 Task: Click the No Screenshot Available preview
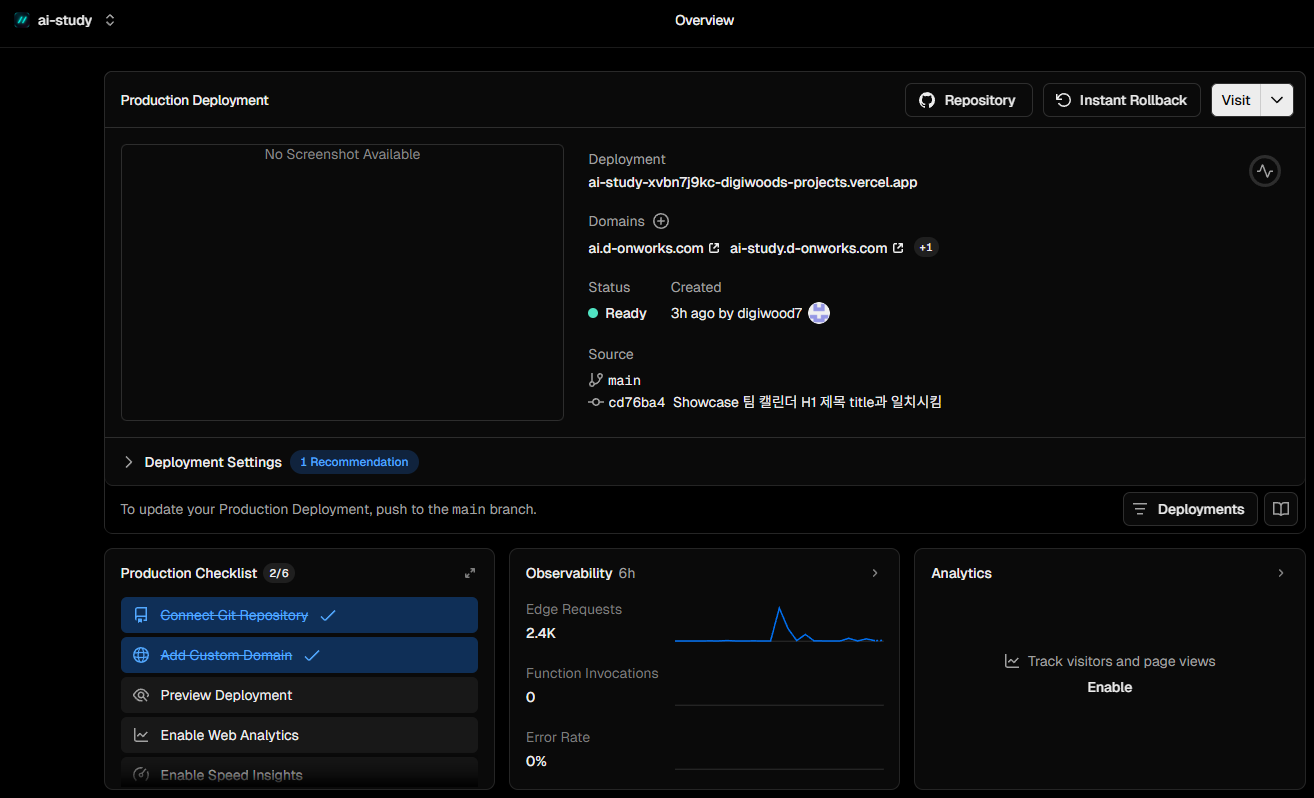coord(342,282)
